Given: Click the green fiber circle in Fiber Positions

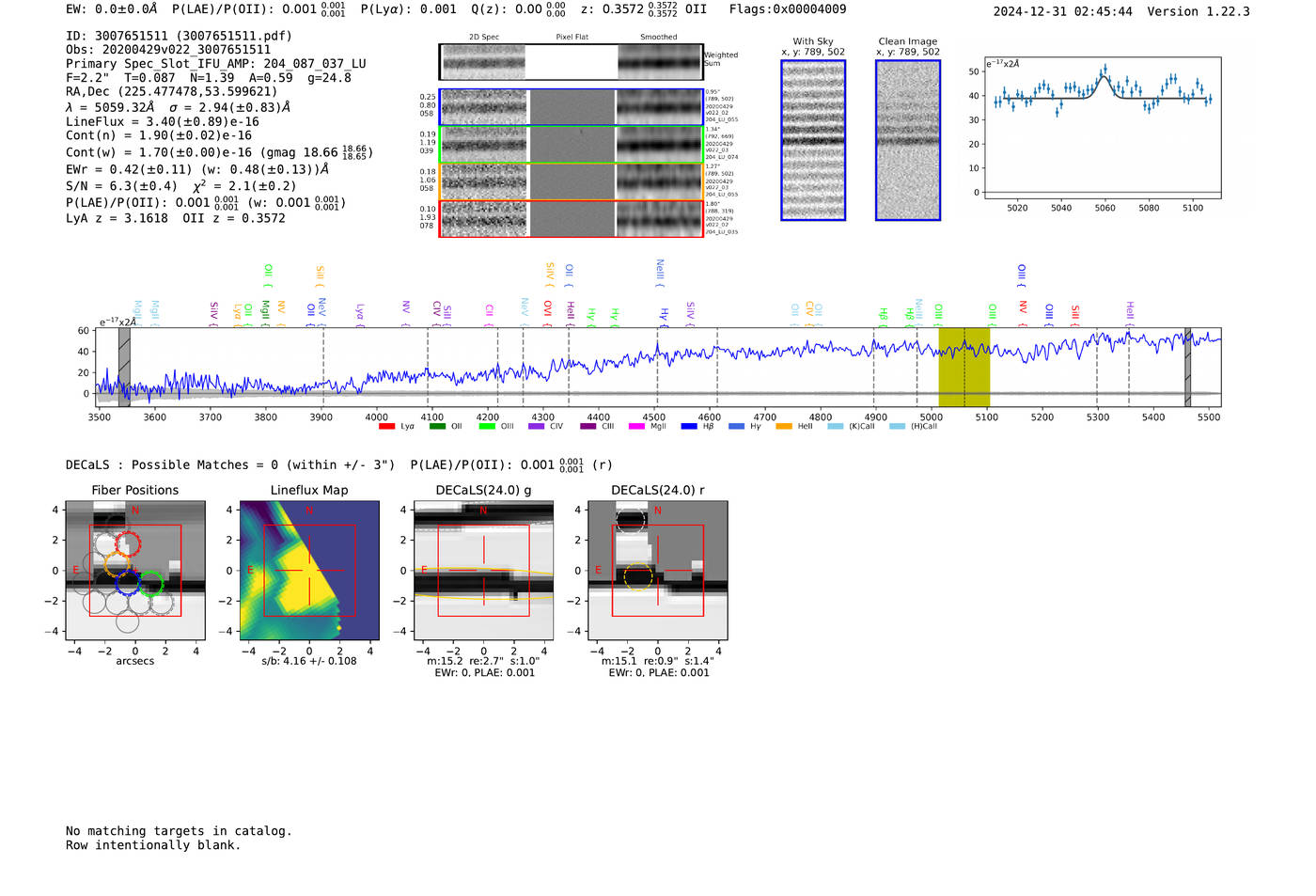Looking at the screenshot, I should pos(150,584).
